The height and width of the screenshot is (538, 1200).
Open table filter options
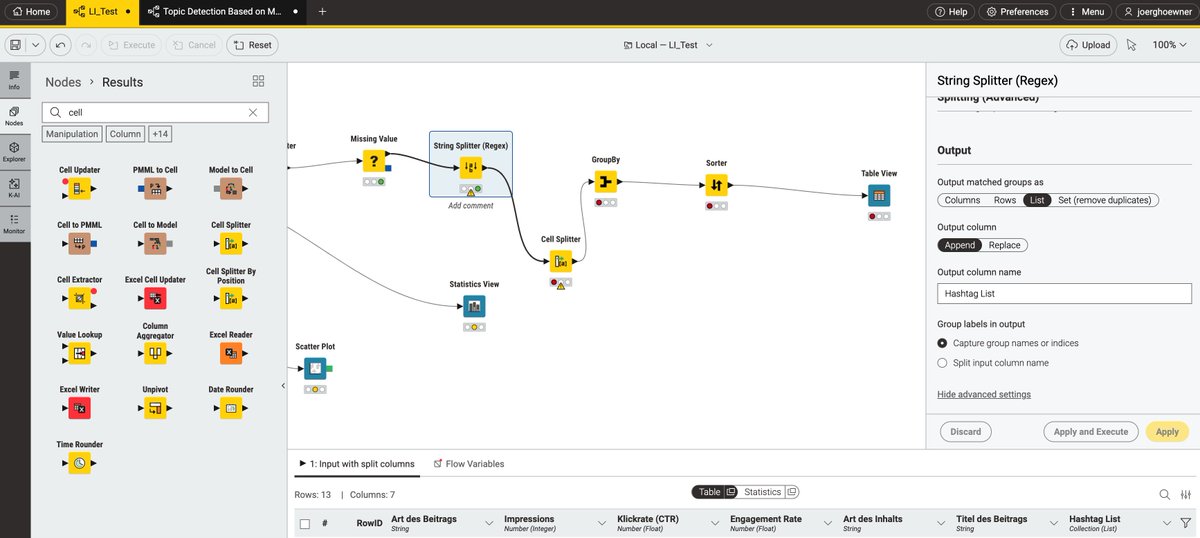tap(1185, 522)
